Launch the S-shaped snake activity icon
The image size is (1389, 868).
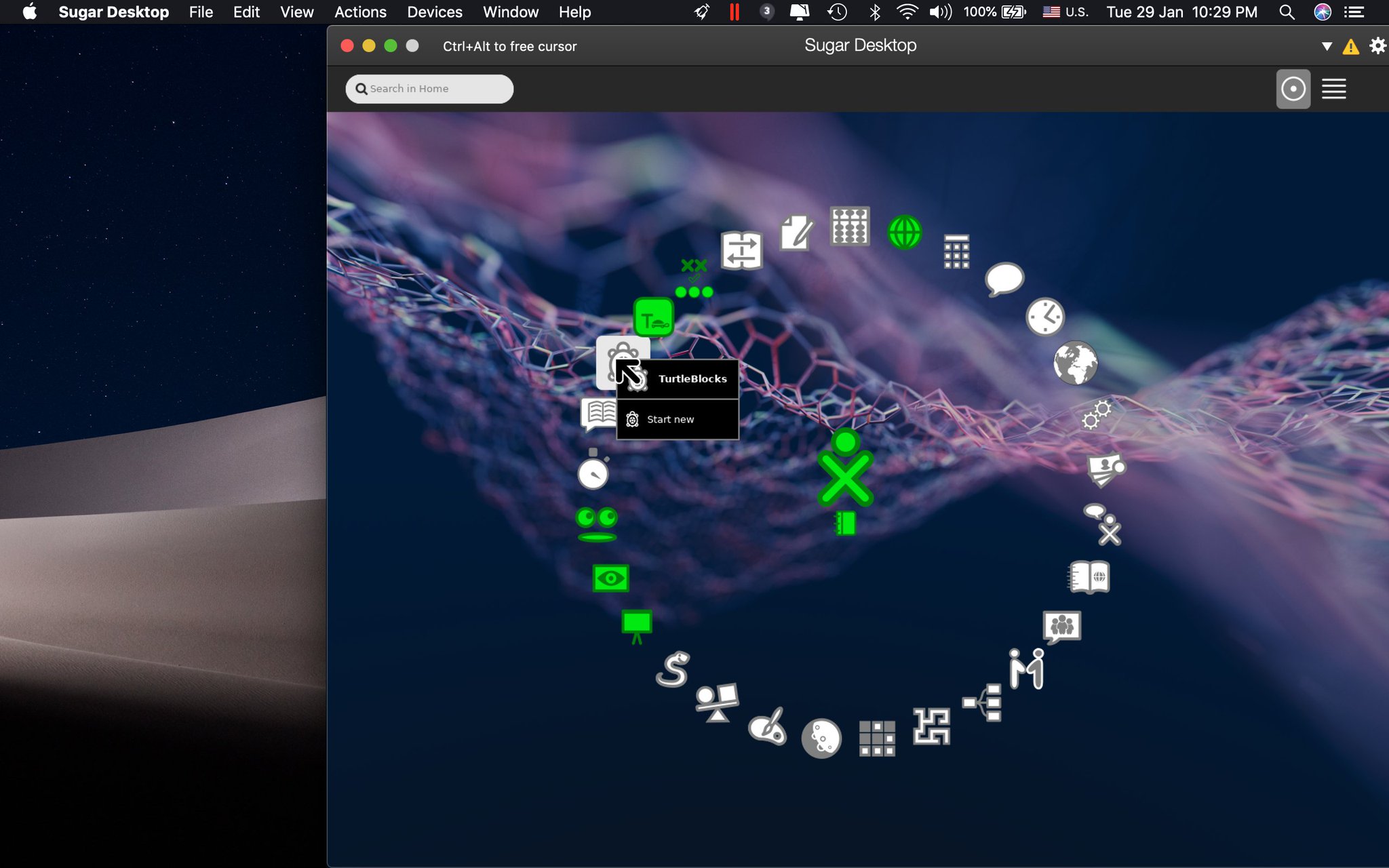click(673, 669)
